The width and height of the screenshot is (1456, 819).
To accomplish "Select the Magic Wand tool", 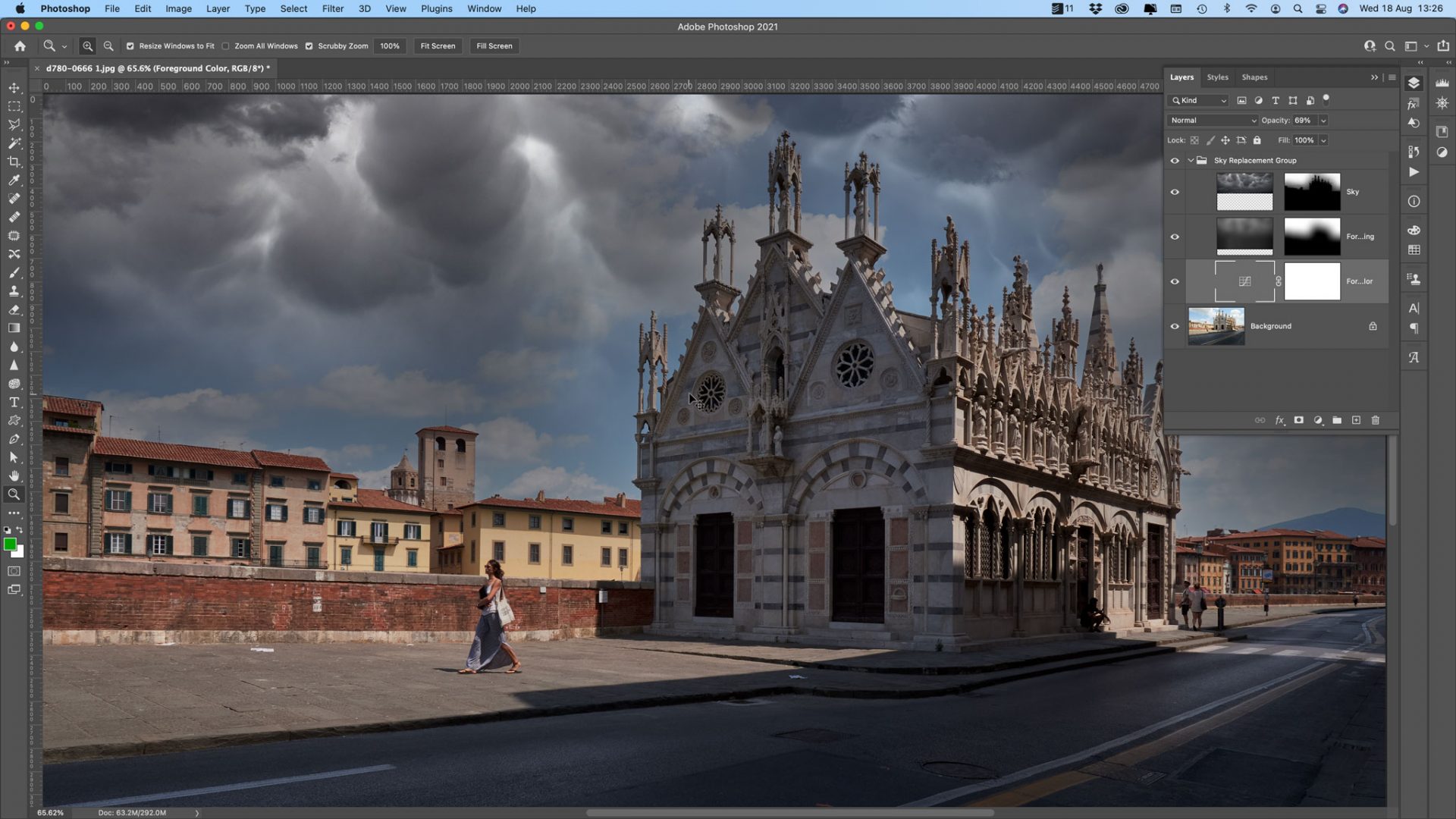I will click(x=14, y=143).
